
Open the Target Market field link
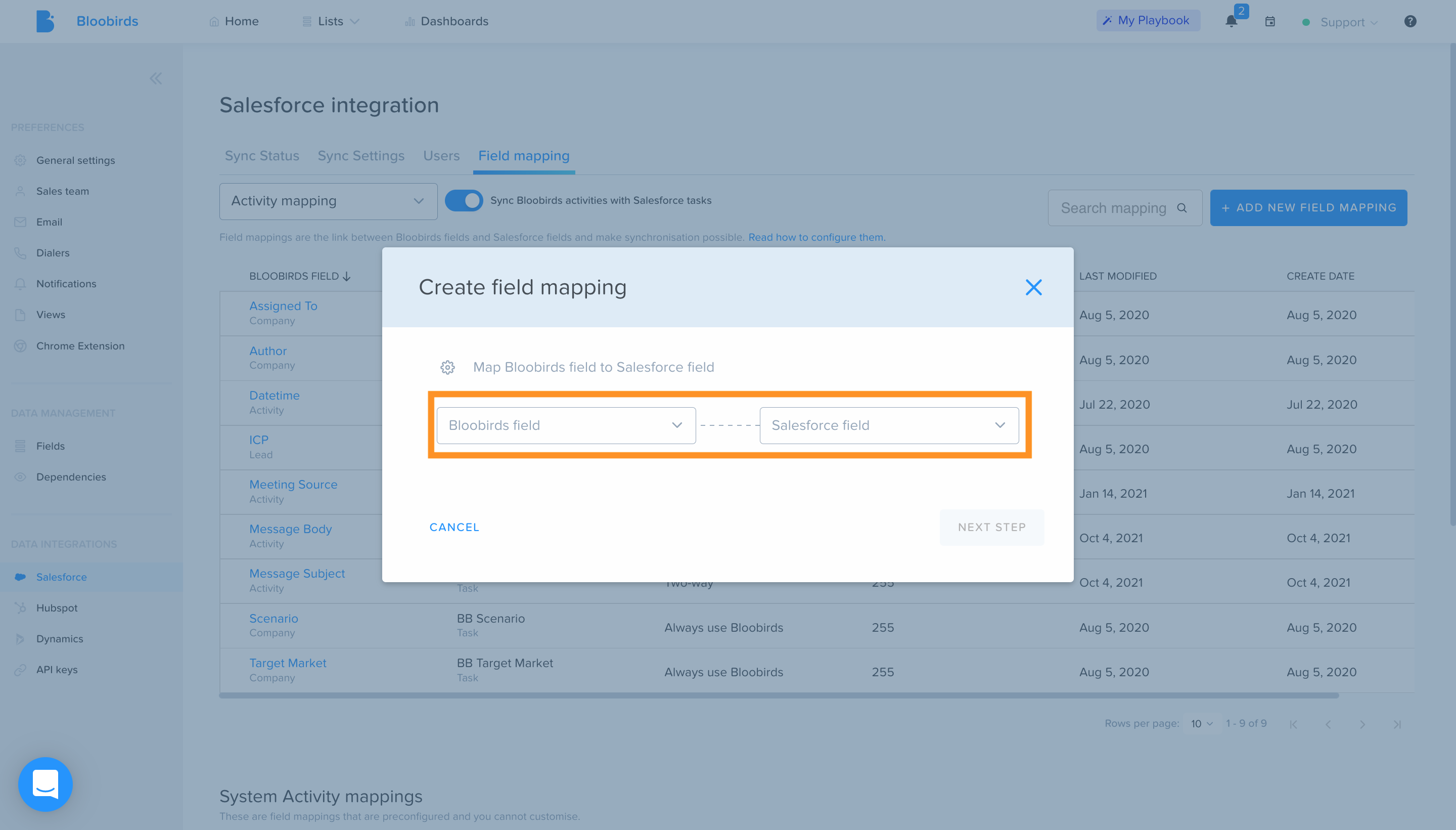[288, 663]
